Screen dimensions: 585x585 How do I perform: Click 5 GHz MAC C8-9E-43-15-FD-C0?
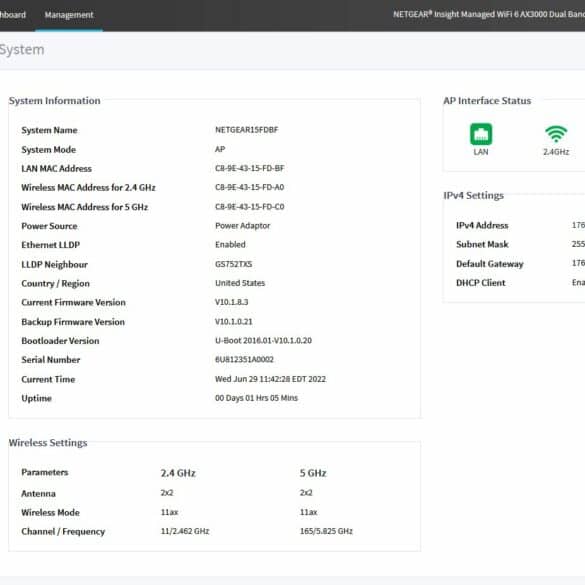250,207
